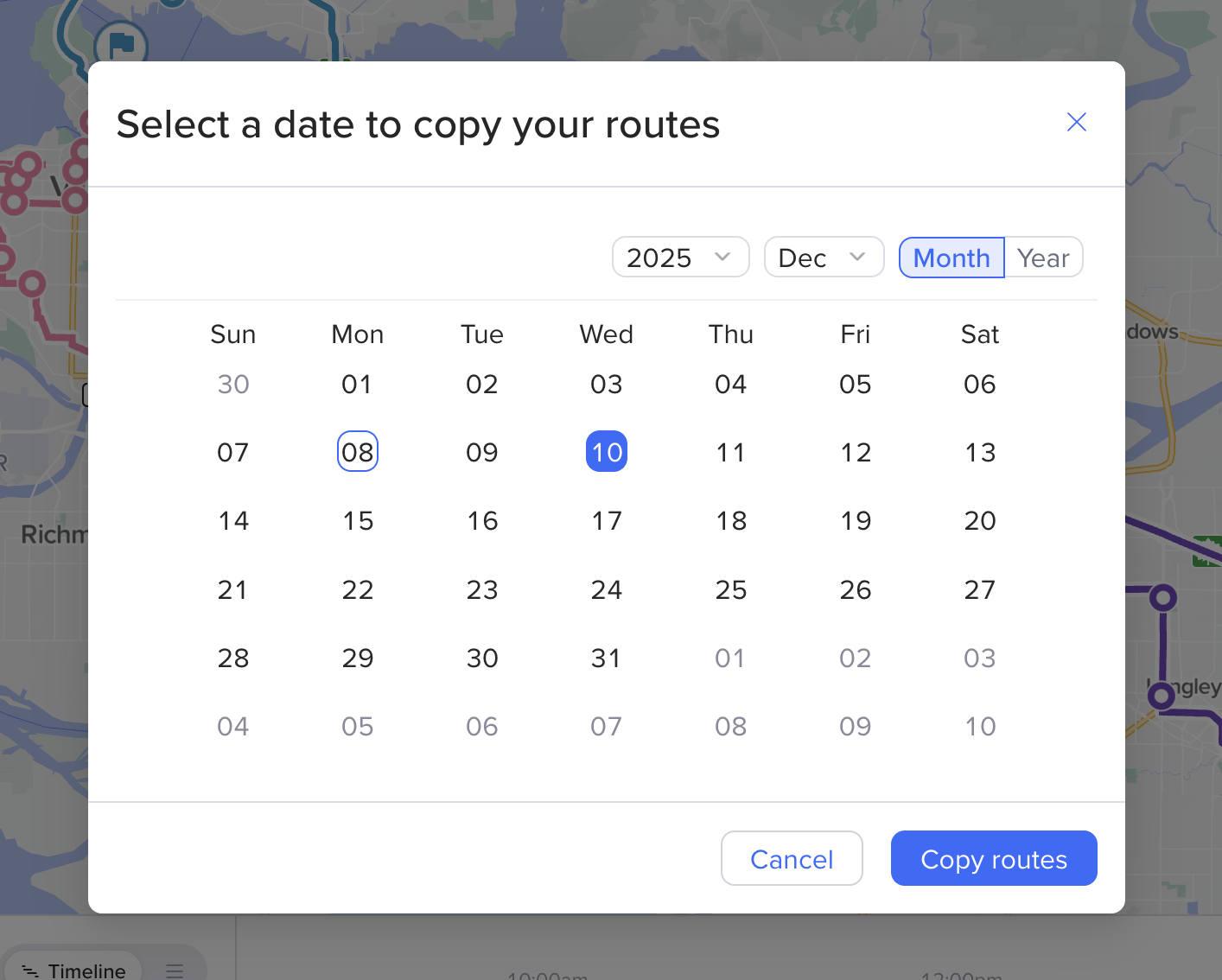Pick December 25 in the calendar
This screenshot has width=1222, height=980.
731,589
